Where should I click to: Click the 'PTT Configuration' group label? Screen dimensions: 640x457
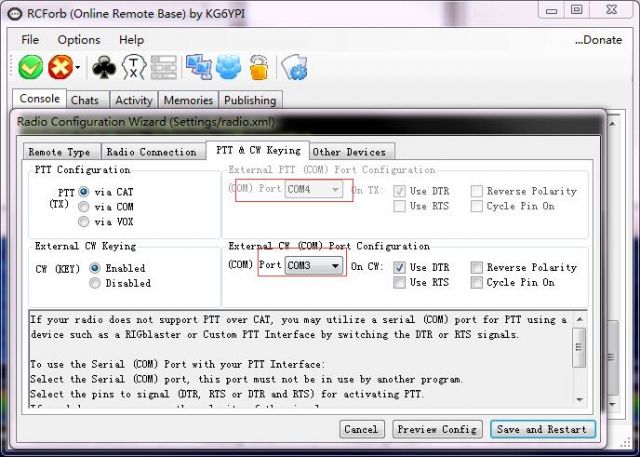[82, 170]
